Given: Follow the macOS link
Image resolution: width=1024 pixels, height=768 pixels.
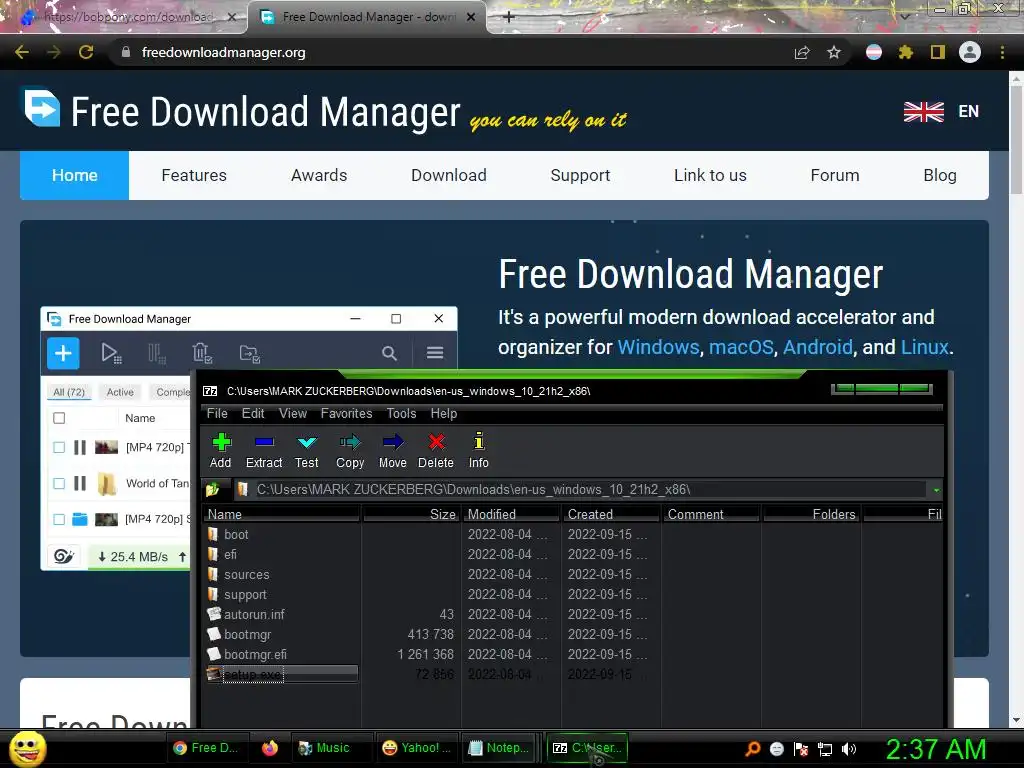Looking at the screenshot, I should [741, 347].
